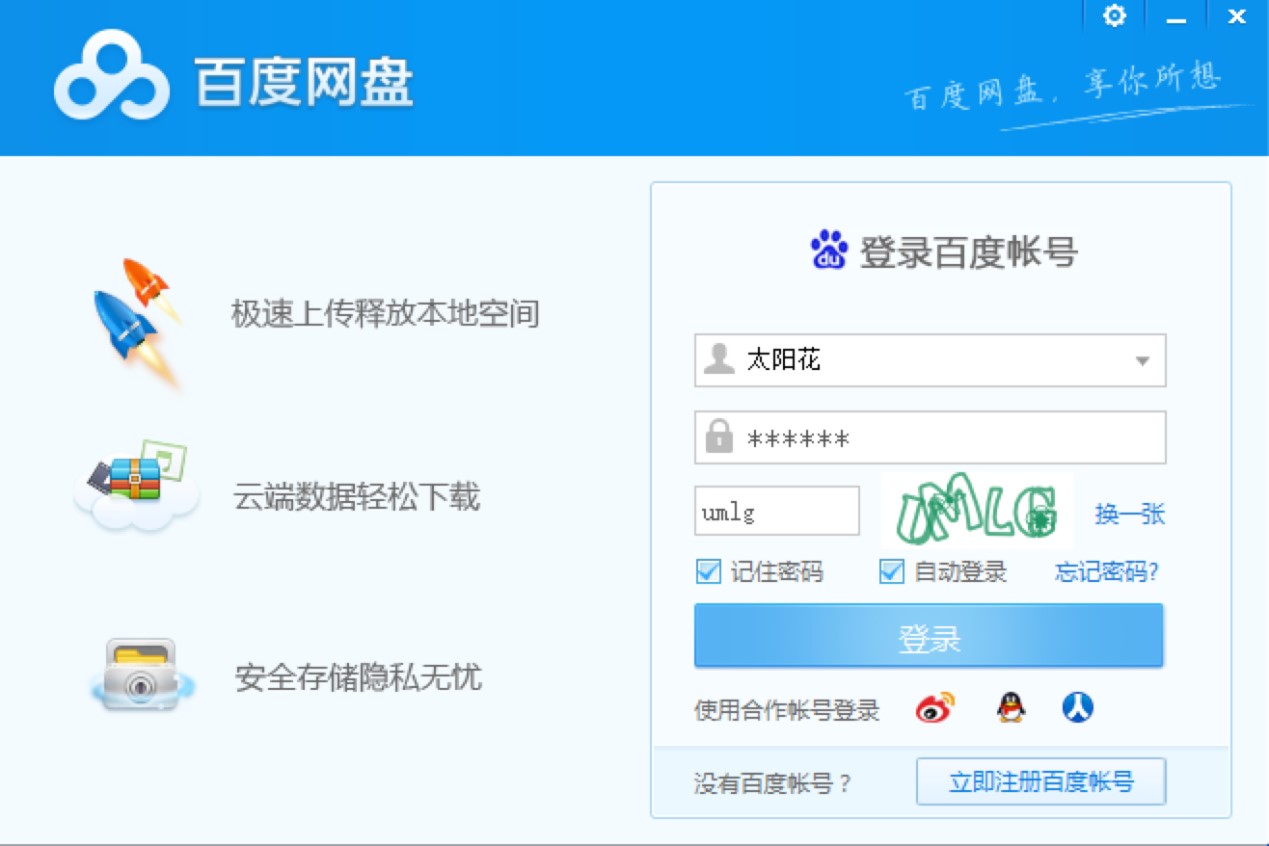Click the 忘记密码? link
Screen dimensions: 1269x846
tap(1107, 572)
